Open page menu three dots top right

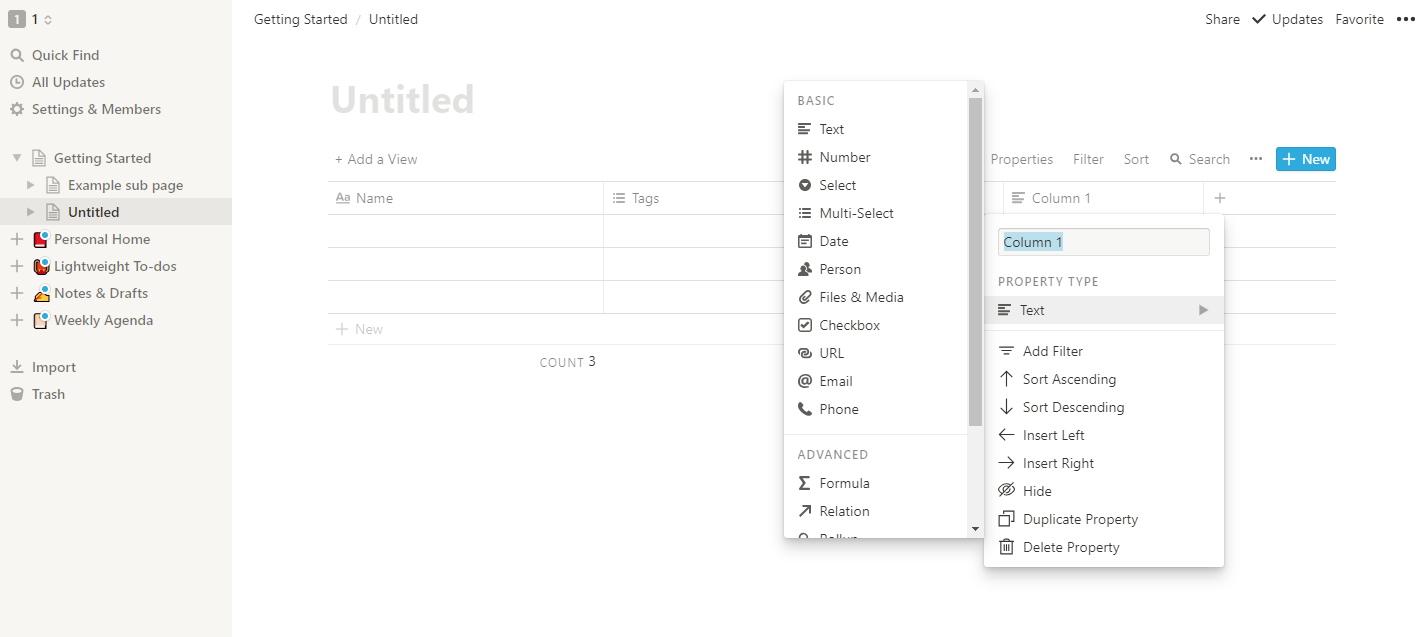coord(1405,19)
